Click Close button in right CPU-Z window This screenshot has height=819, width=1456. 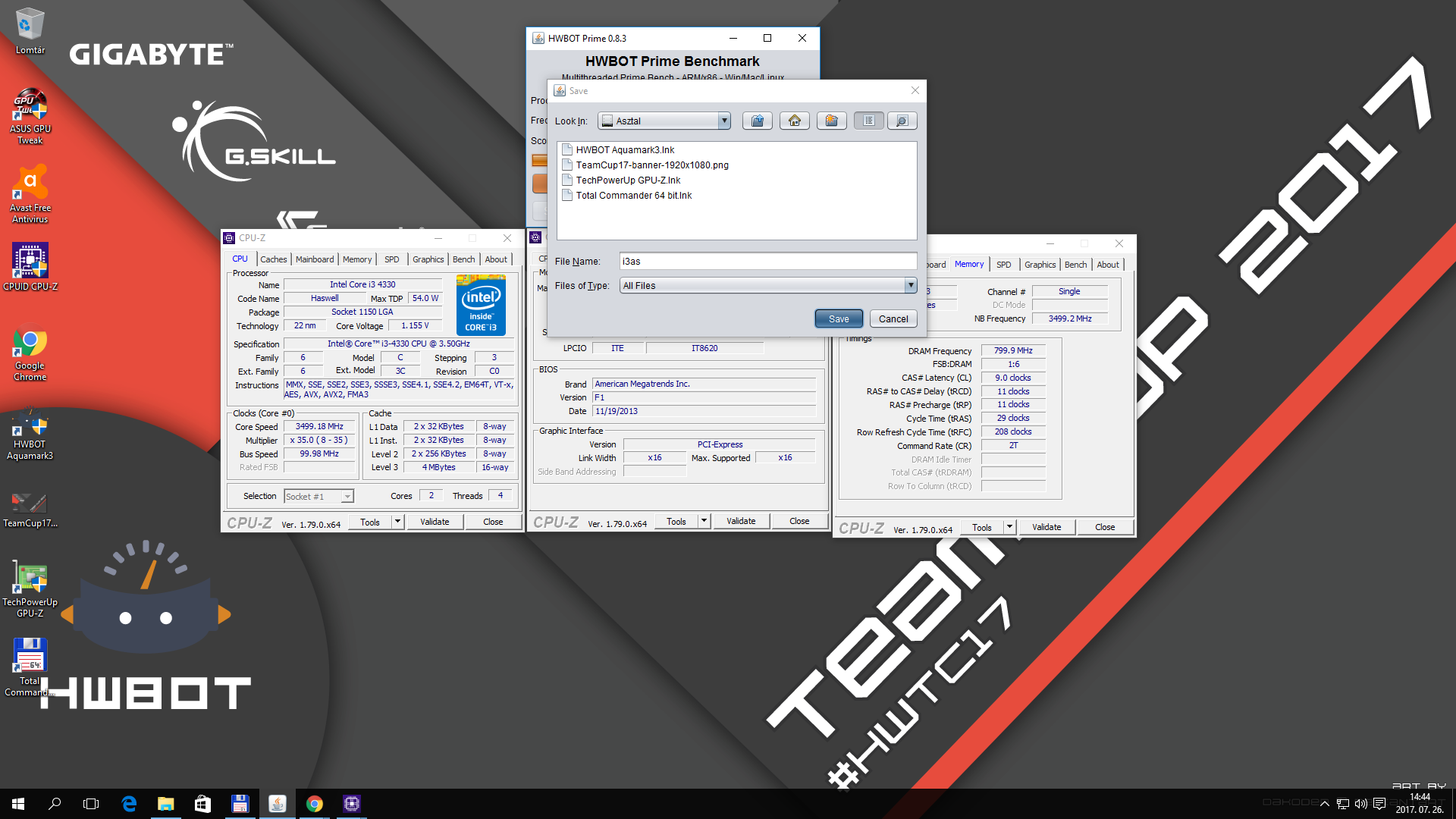click(1105, 527)
